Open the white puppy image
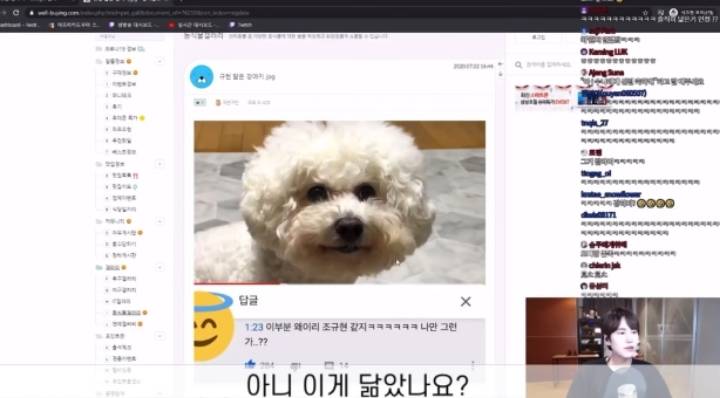 [339, 202]
